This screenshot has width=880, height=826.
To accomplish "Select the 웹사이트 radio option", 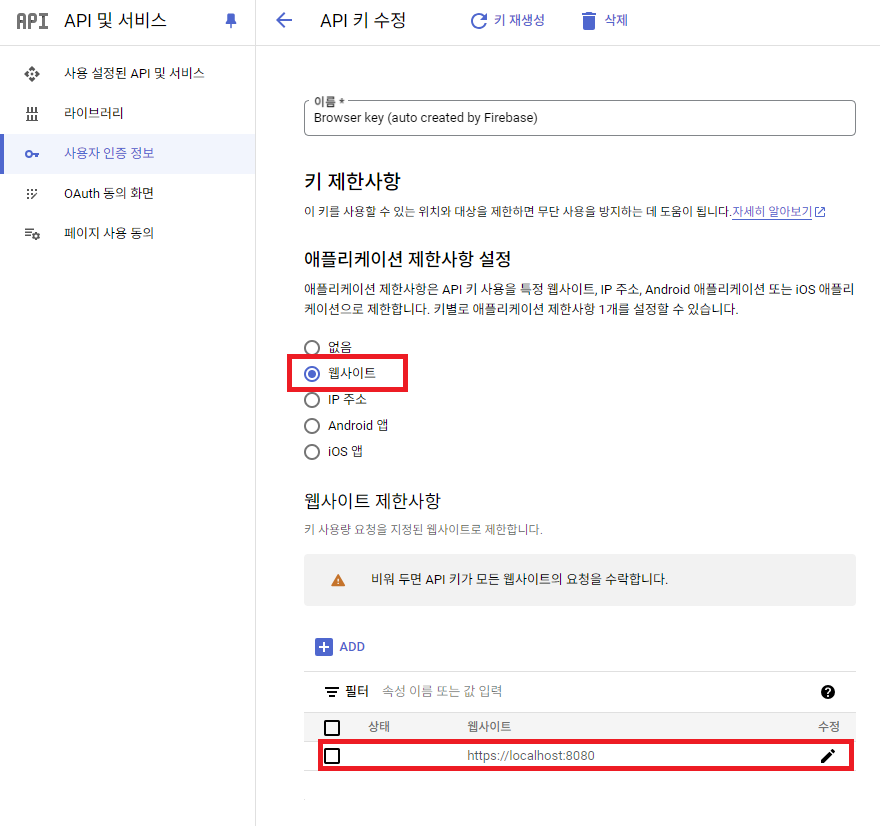I will point(312,374).
